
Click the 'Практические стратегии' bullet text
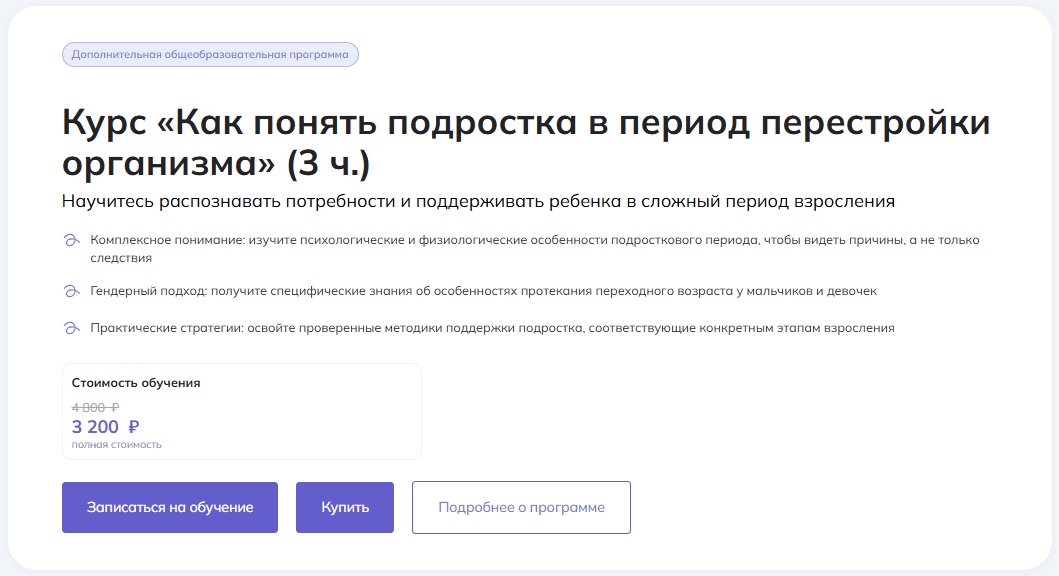(x=492, y=328)
